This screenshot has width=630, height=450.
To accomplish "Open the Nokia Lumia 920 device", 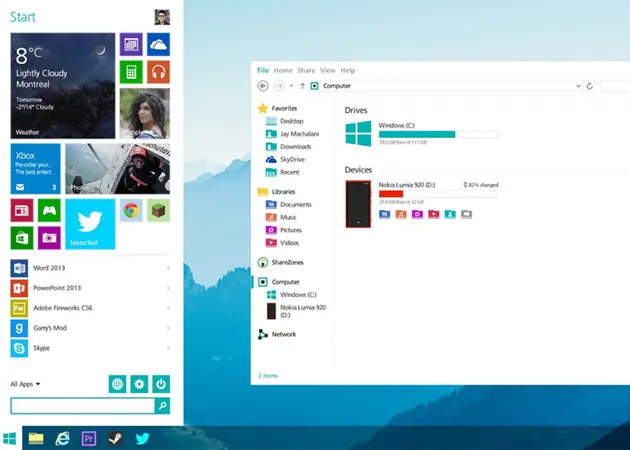I will pyautogui.click(x=358, y=204).
